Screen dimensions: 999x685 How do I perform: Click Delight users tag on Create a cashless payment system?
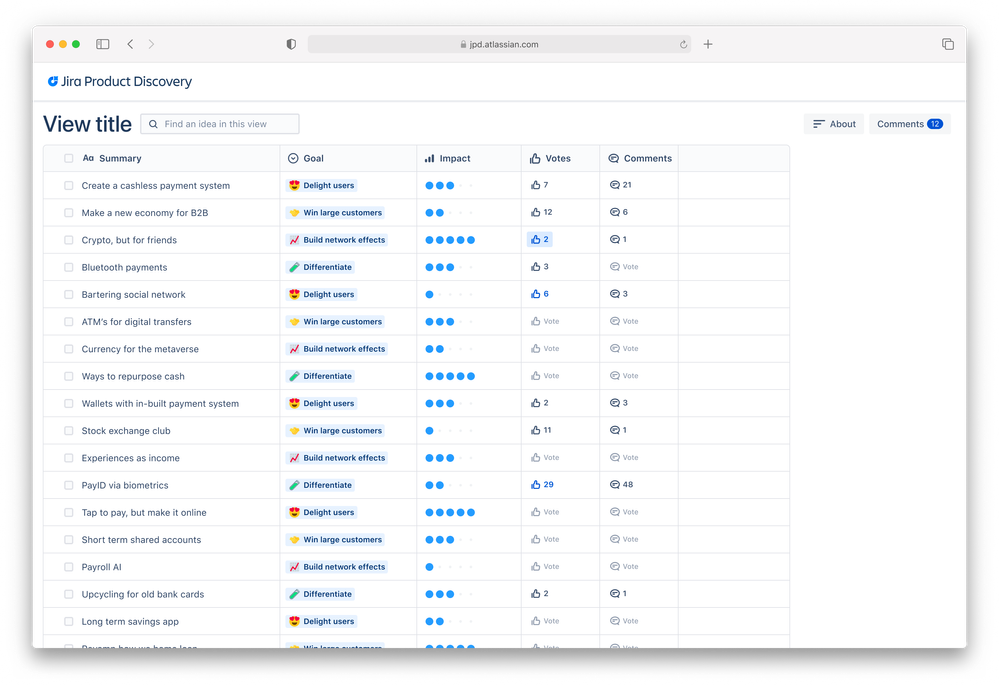click(x=322, y=185)
